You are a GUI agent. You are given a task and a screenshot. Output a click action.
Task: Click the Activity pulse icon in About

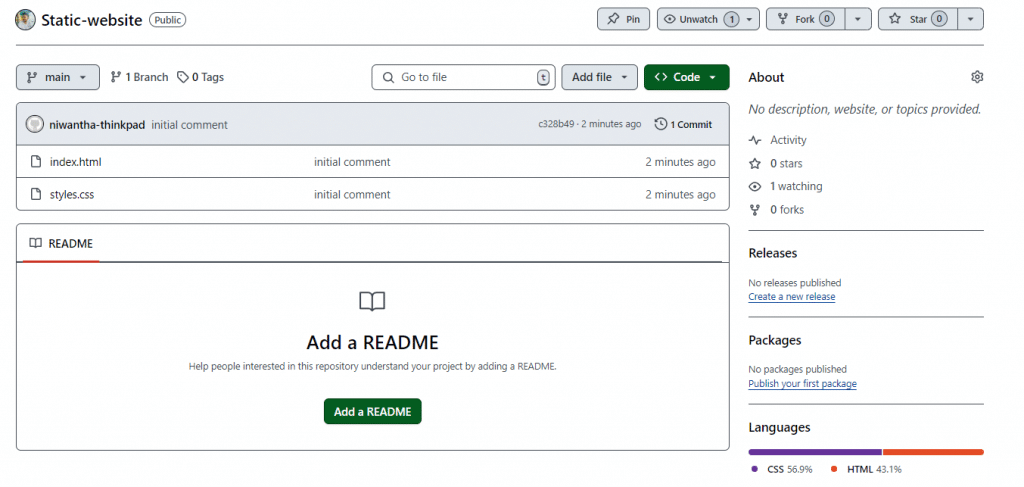[x=755, y=140]
